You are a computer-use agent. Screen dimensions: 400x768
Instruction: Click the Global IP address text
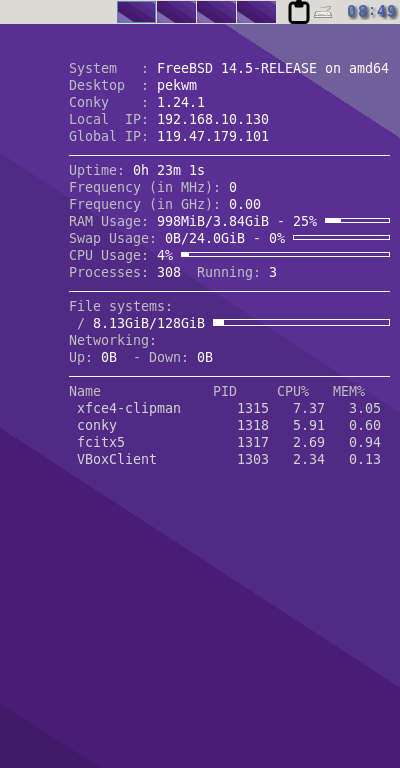[x=213, y=136]
